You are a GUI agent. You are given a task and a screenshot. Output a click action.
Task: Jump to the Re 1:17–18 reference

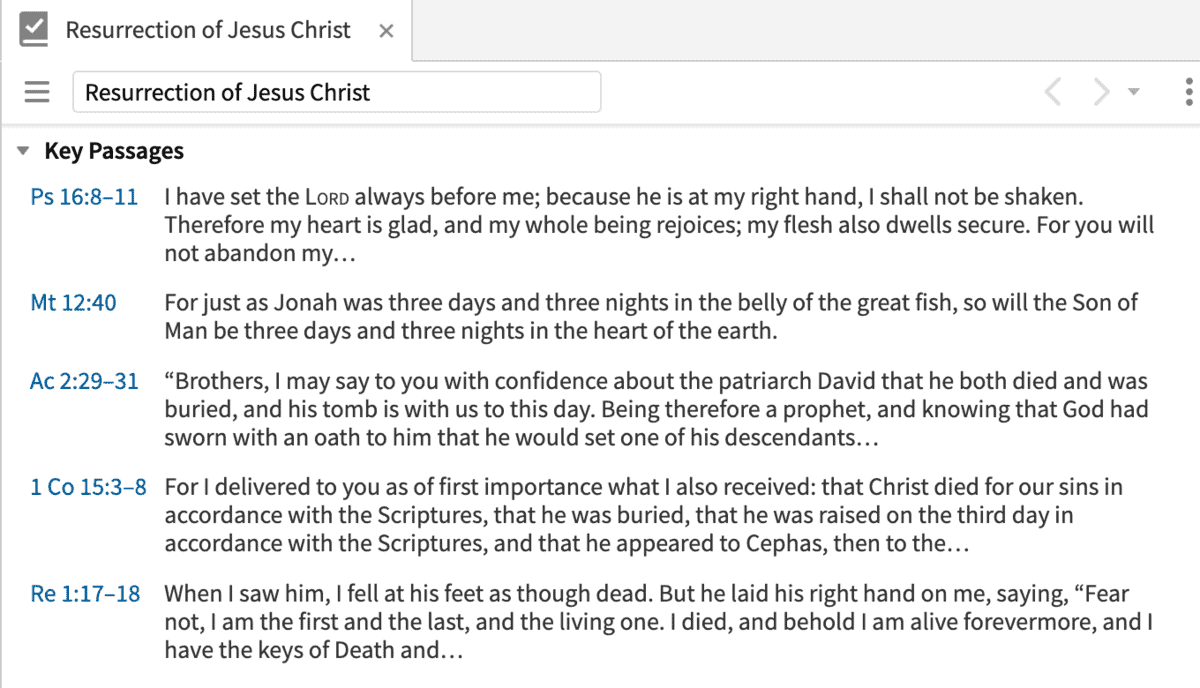click(x=85, y=594)
